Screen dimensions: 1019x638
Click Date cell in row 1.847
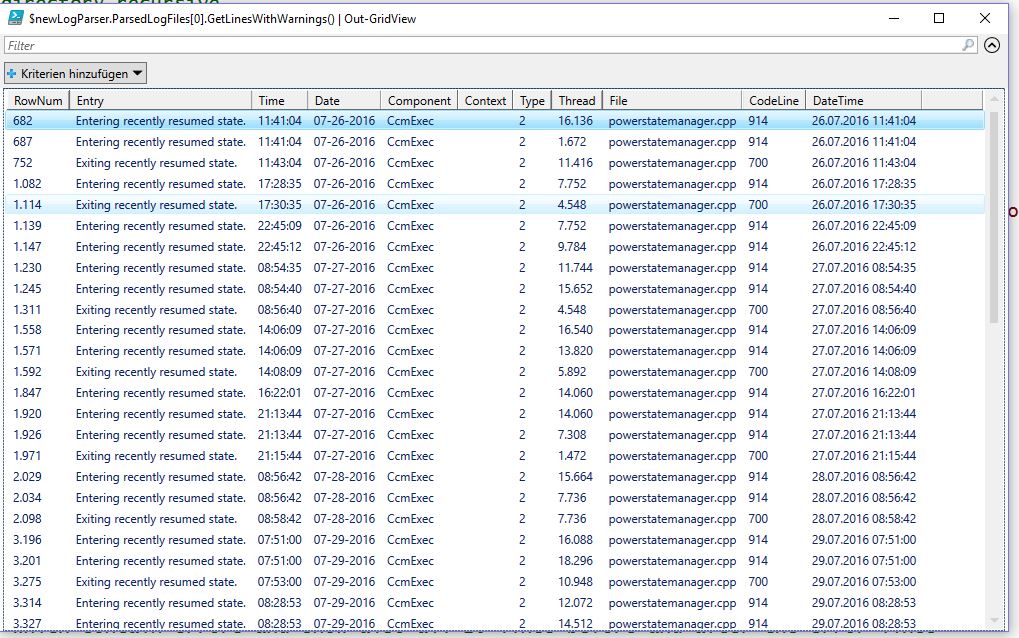coord(344,392)
